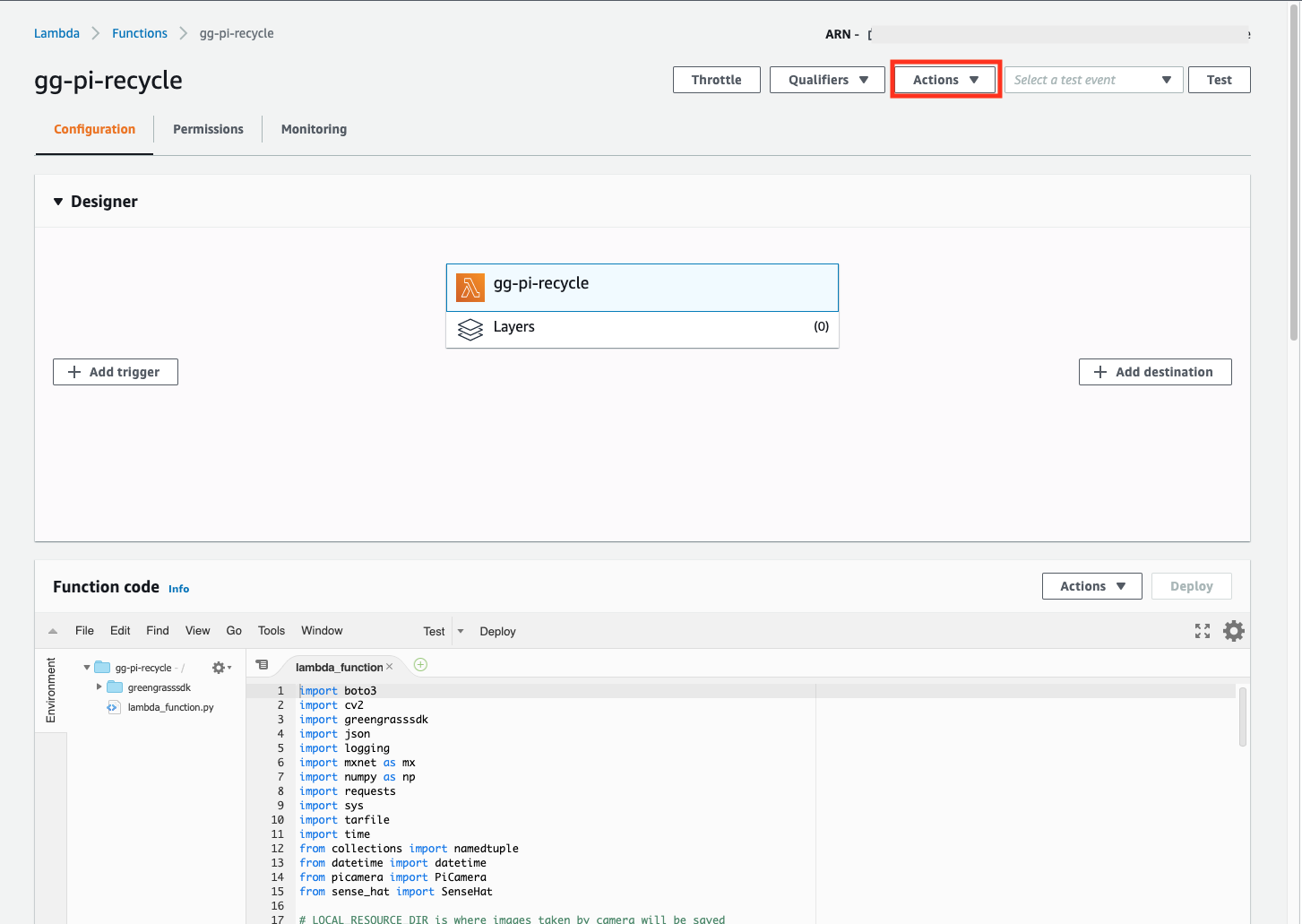Go to Lambda breadcrumb link
Image resolution: width=1302 pixels, height=924 pixels.
coord(56,33)
